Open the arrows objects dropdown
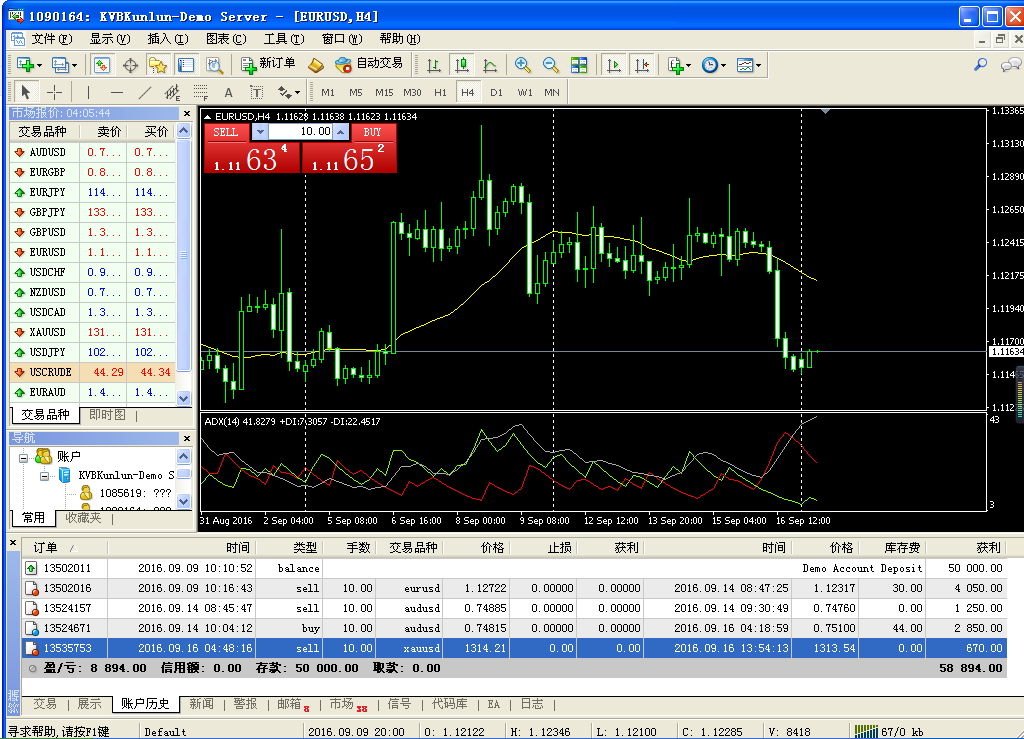 click(289, 92)
